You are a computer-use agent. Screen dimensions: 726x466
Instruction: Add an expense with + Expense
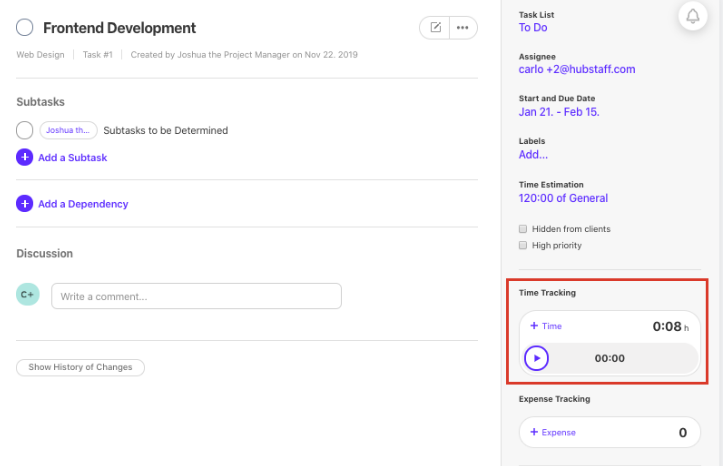point(552,432)
